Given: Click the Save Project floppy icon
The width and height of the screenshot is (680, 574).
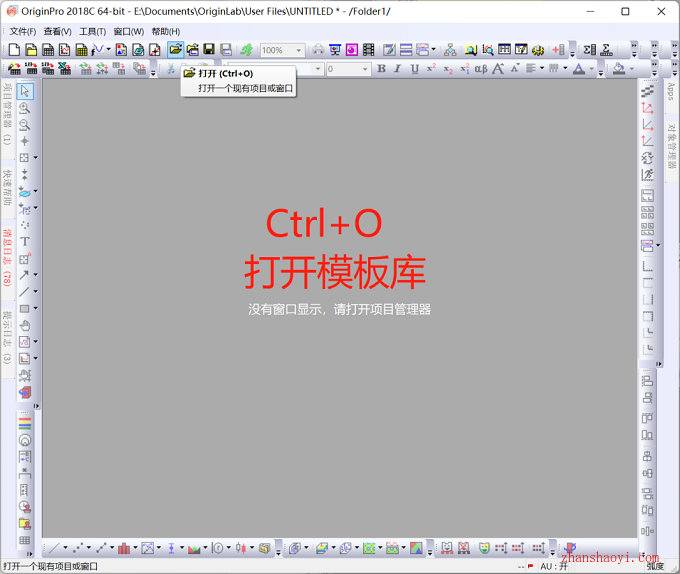Looking at the screenshot, I should [209, 50].
